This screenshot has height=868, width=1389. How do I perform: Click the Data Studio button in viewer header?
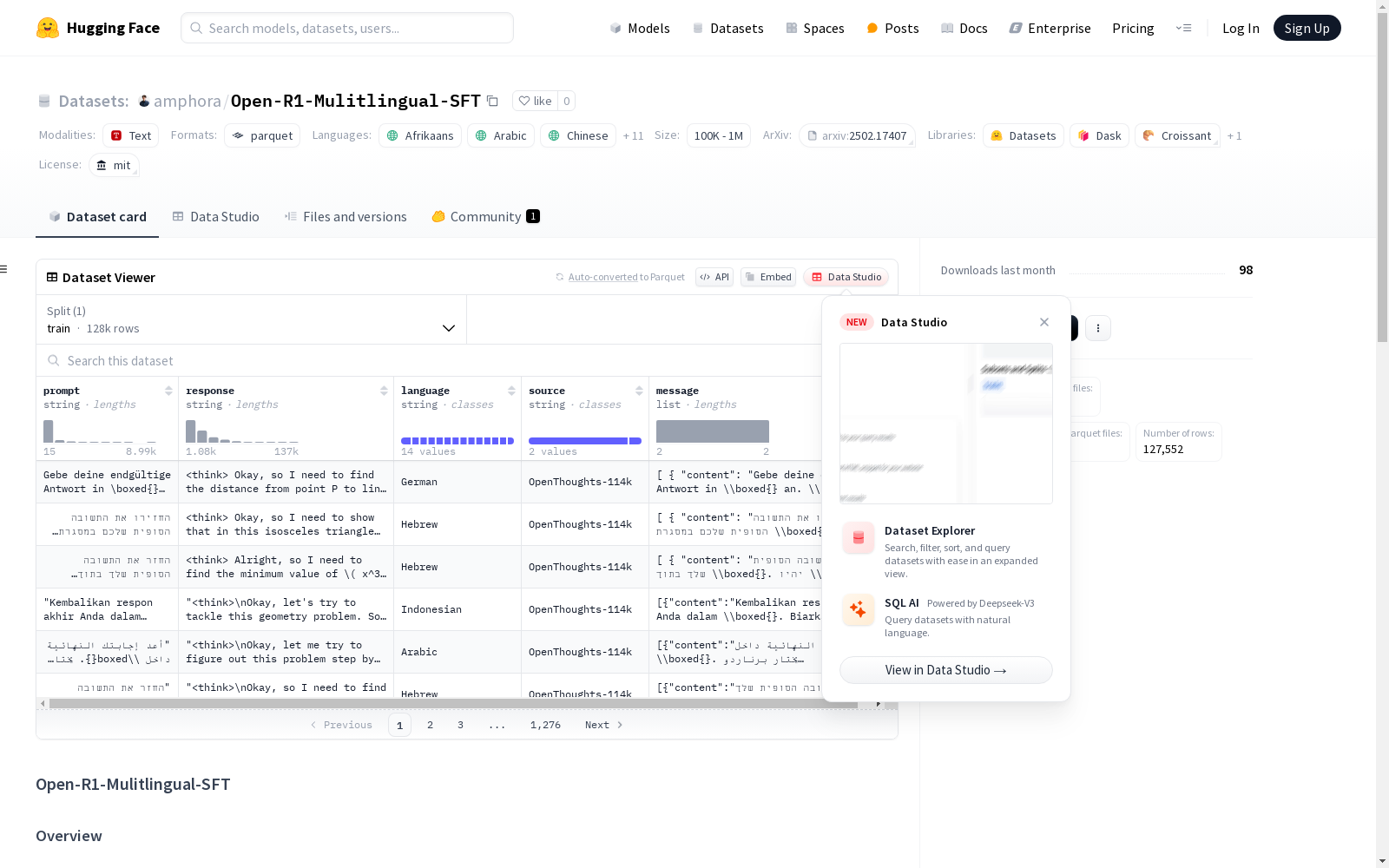(846, 277)
